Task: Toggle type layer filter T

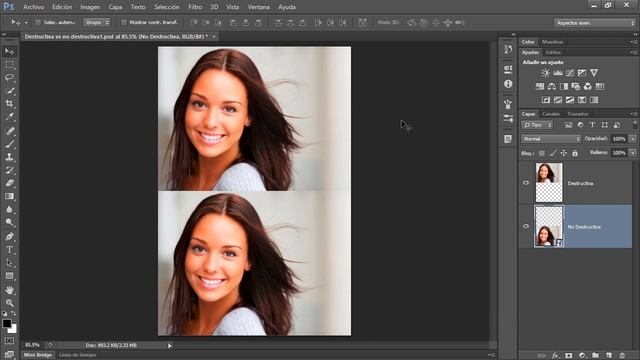Action: (592, 125)
